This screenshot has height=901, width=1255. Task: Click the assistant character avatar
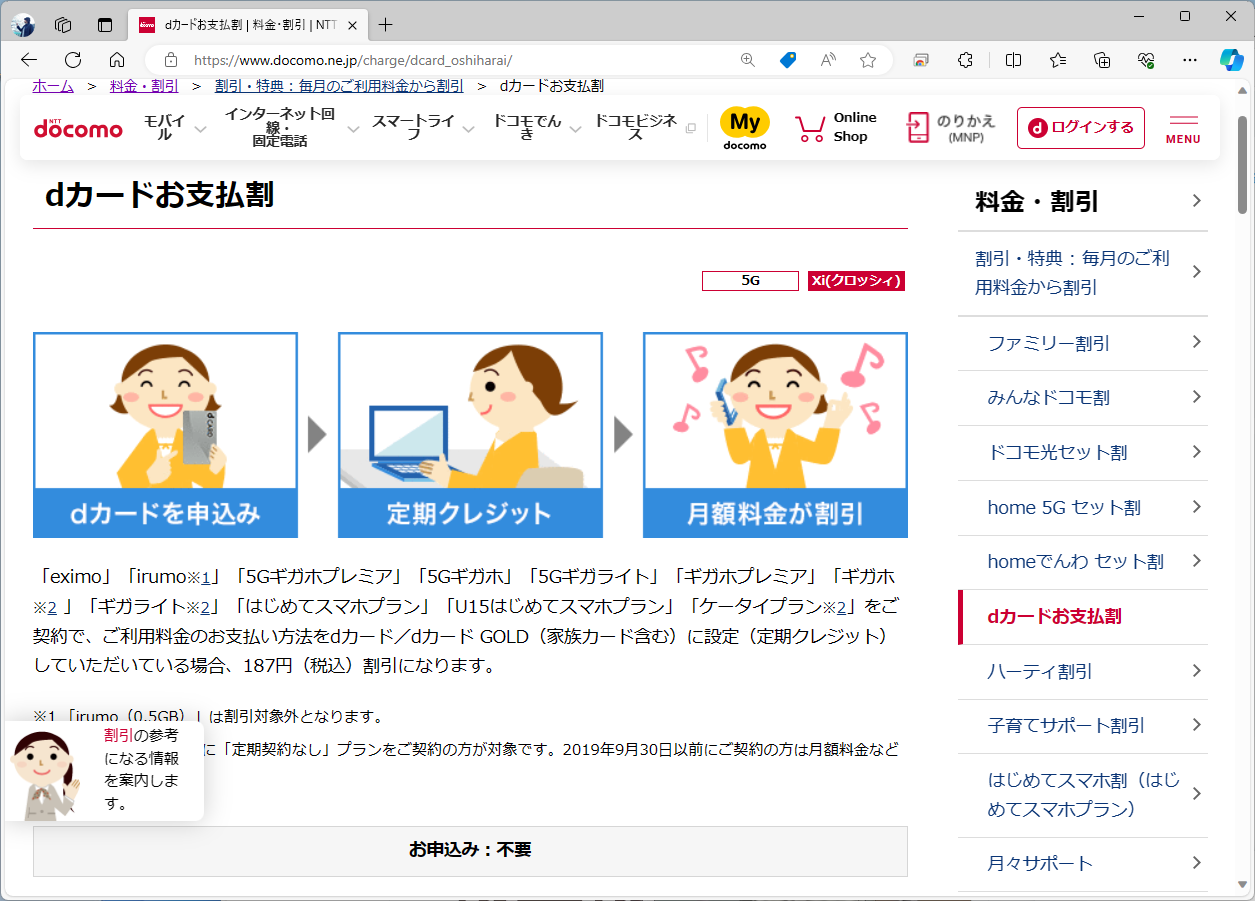[45, 772]
